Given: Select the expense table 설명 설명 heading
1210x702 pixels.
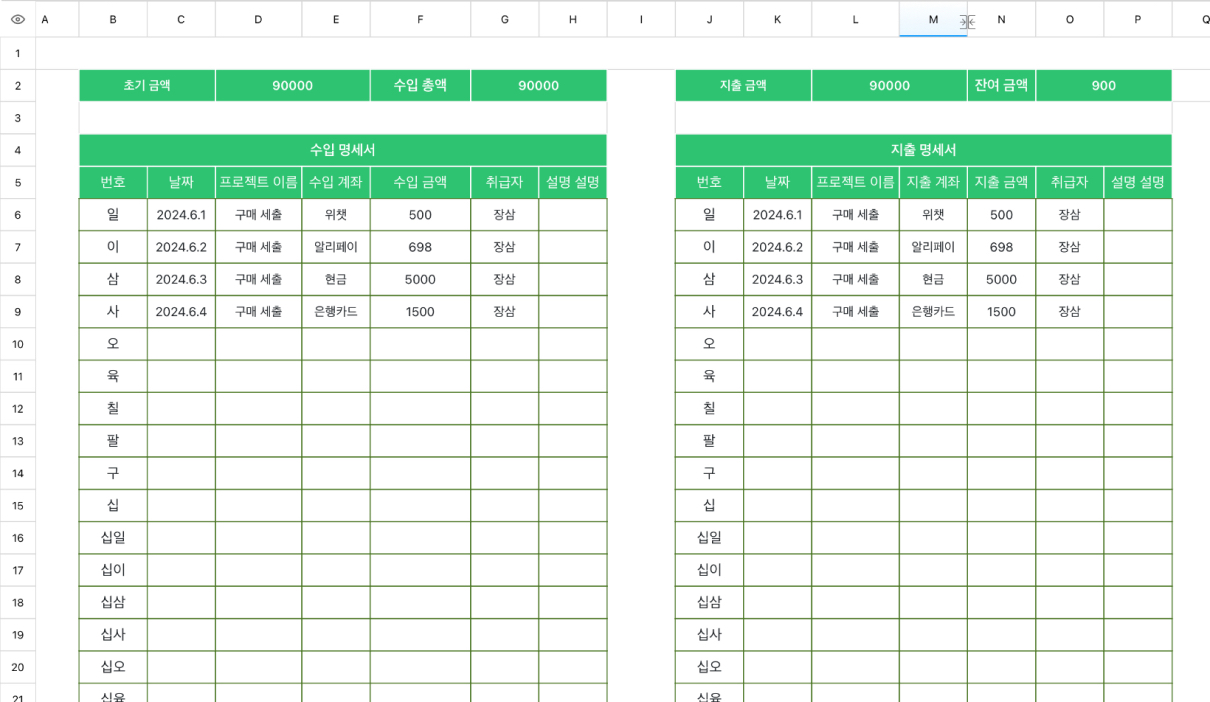Looking at the screenshot, I should pyautogui.click(x=1138, y=183).
